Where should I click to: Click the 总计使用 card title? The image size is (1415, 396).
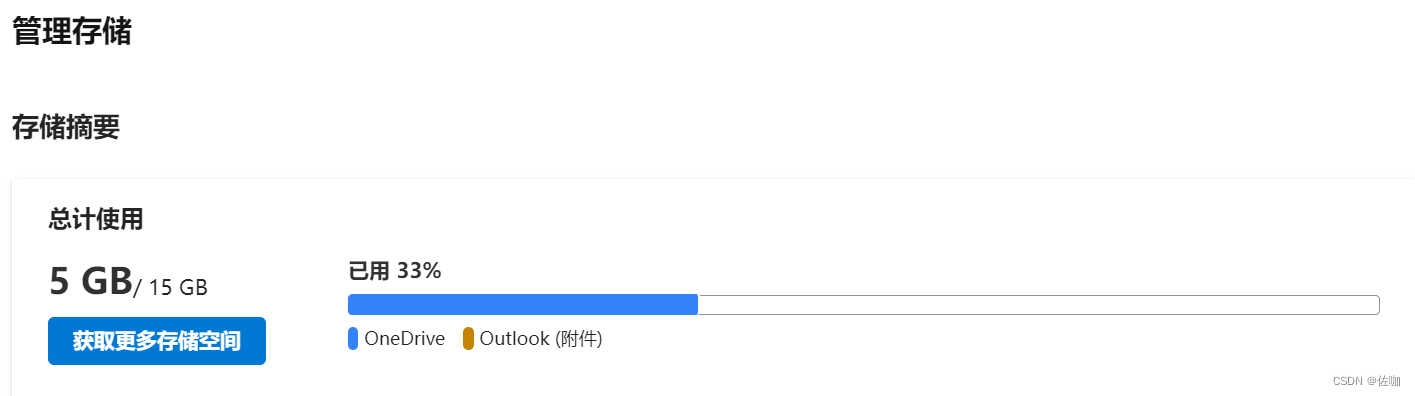[96, 220]
